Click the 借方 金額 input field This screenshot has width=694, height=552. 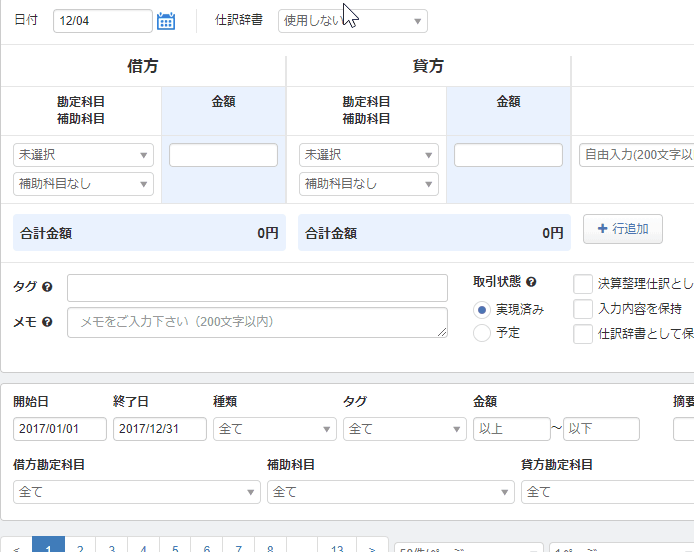coord(223,155)
